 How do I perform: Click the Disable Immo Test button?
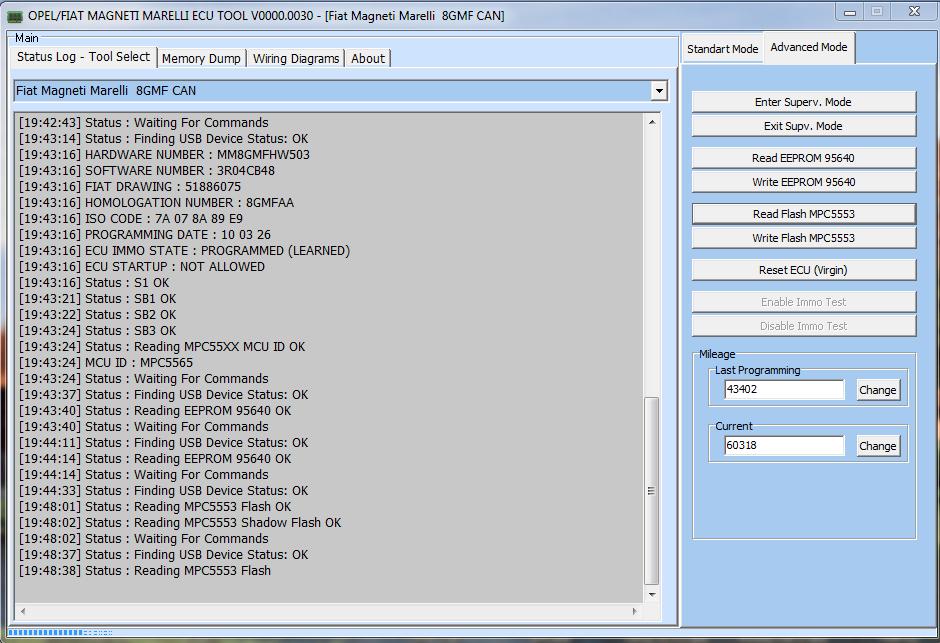tap(803, 326)
